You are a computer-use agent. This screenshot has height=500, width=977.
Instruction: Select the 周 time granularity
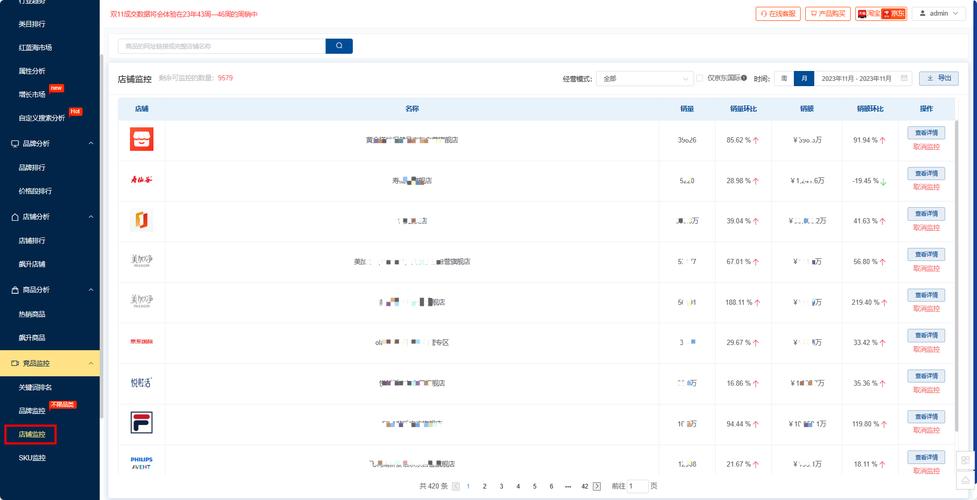click(x=784, y=79)
